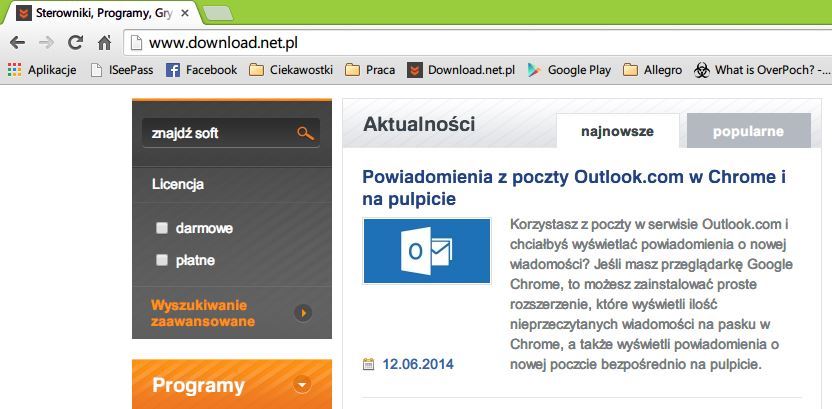This screenshot has height=409, width=832.
Task: Open the Google Play bookmark
Action: coord(569,70)
